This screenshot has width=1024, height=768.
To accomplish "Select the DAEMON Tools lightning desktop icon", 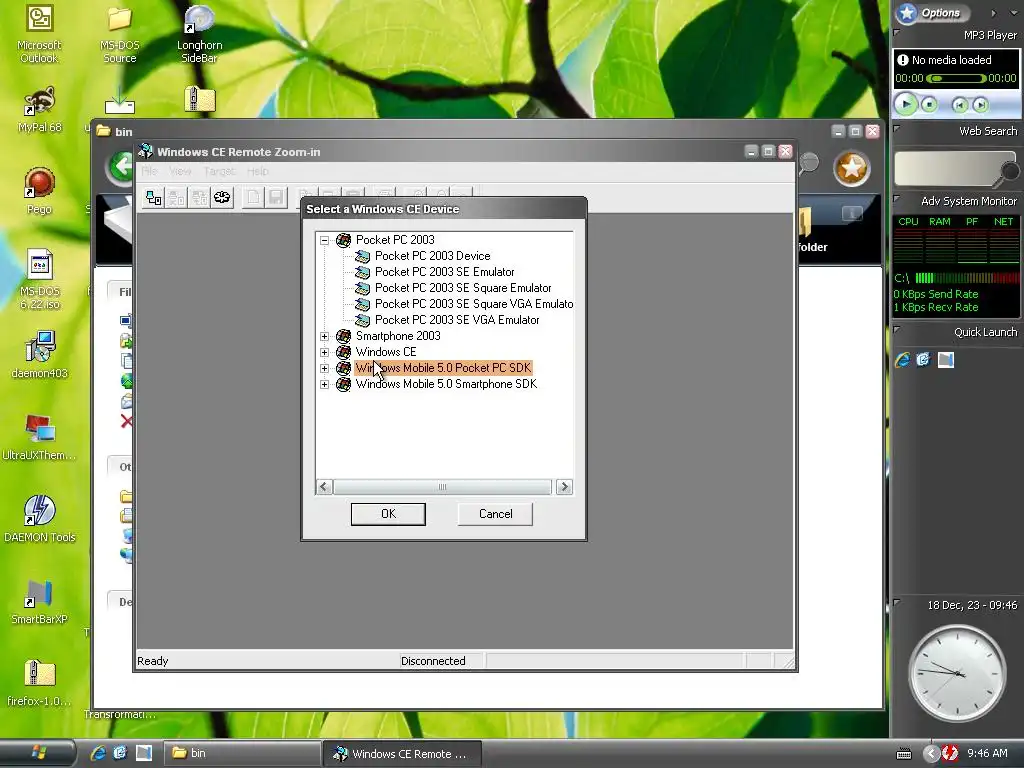I will click(x=39, y=519).
